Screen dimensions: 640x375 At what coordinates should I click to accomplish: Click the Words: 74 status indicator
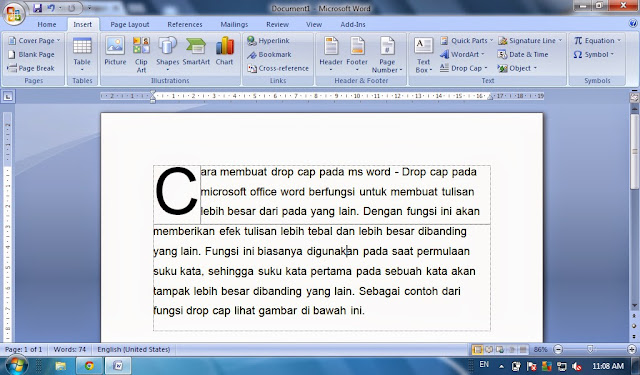point(70,350)
